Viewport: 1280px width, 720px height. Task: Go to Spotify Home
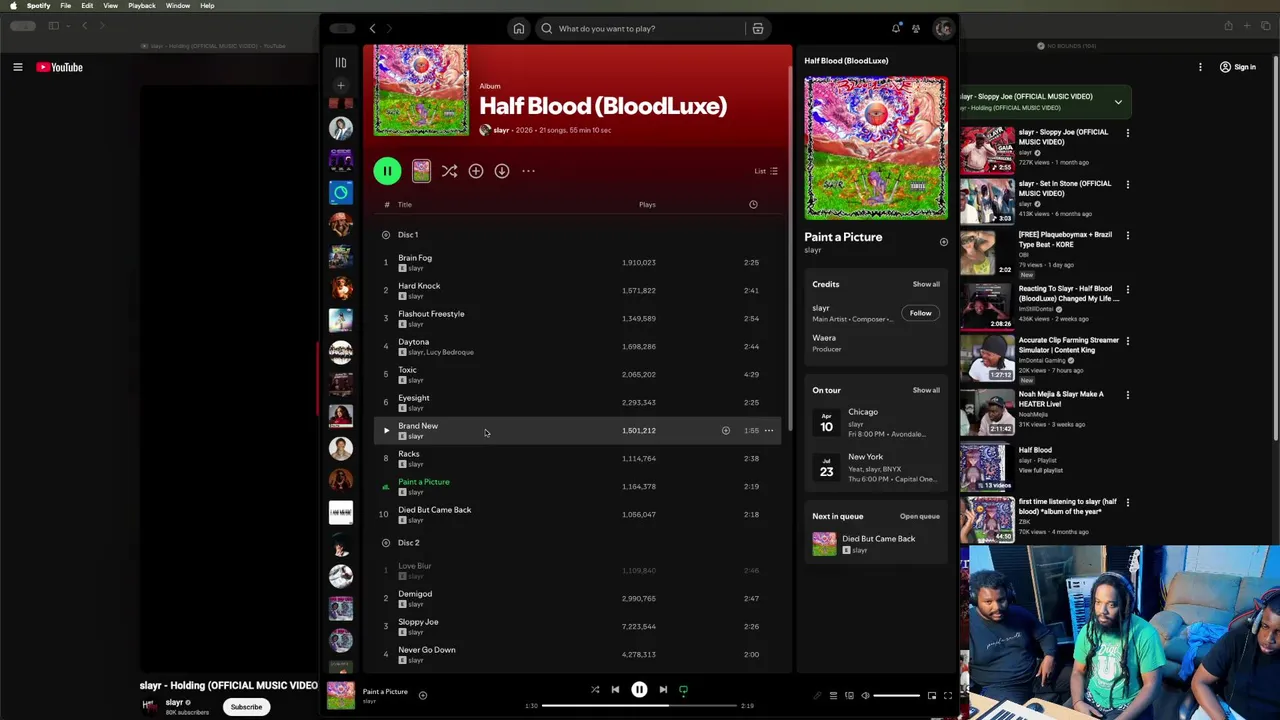(x=519, y=29)
